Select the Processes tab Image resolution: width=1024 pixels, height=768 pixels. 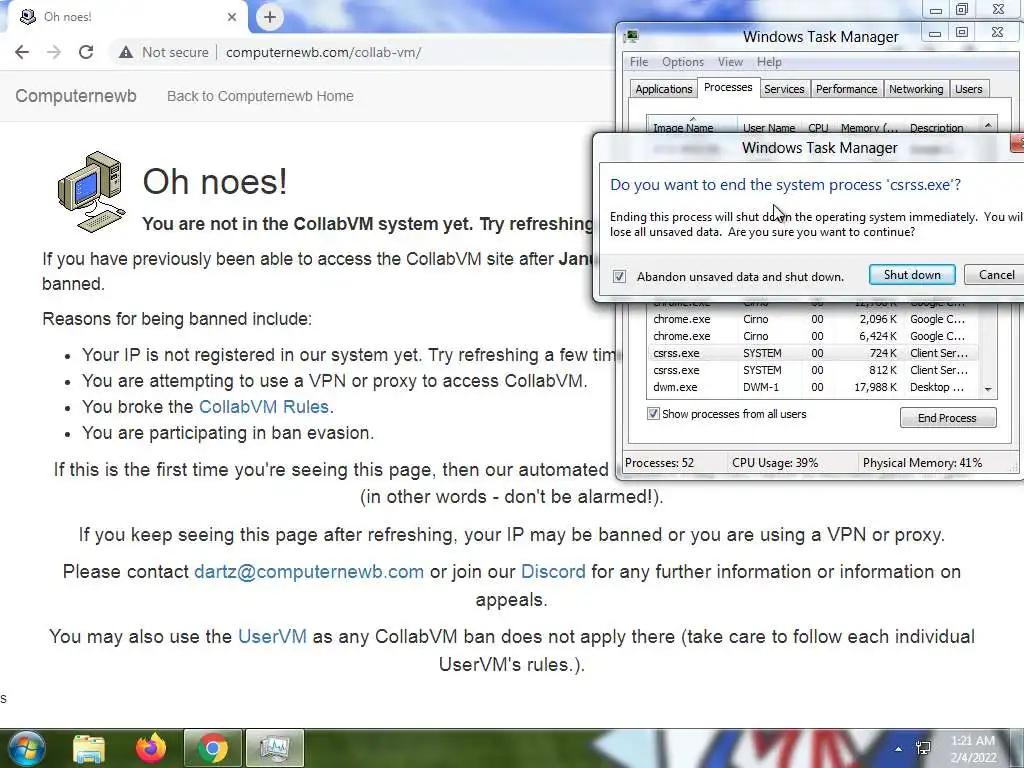tap(728, 88)
